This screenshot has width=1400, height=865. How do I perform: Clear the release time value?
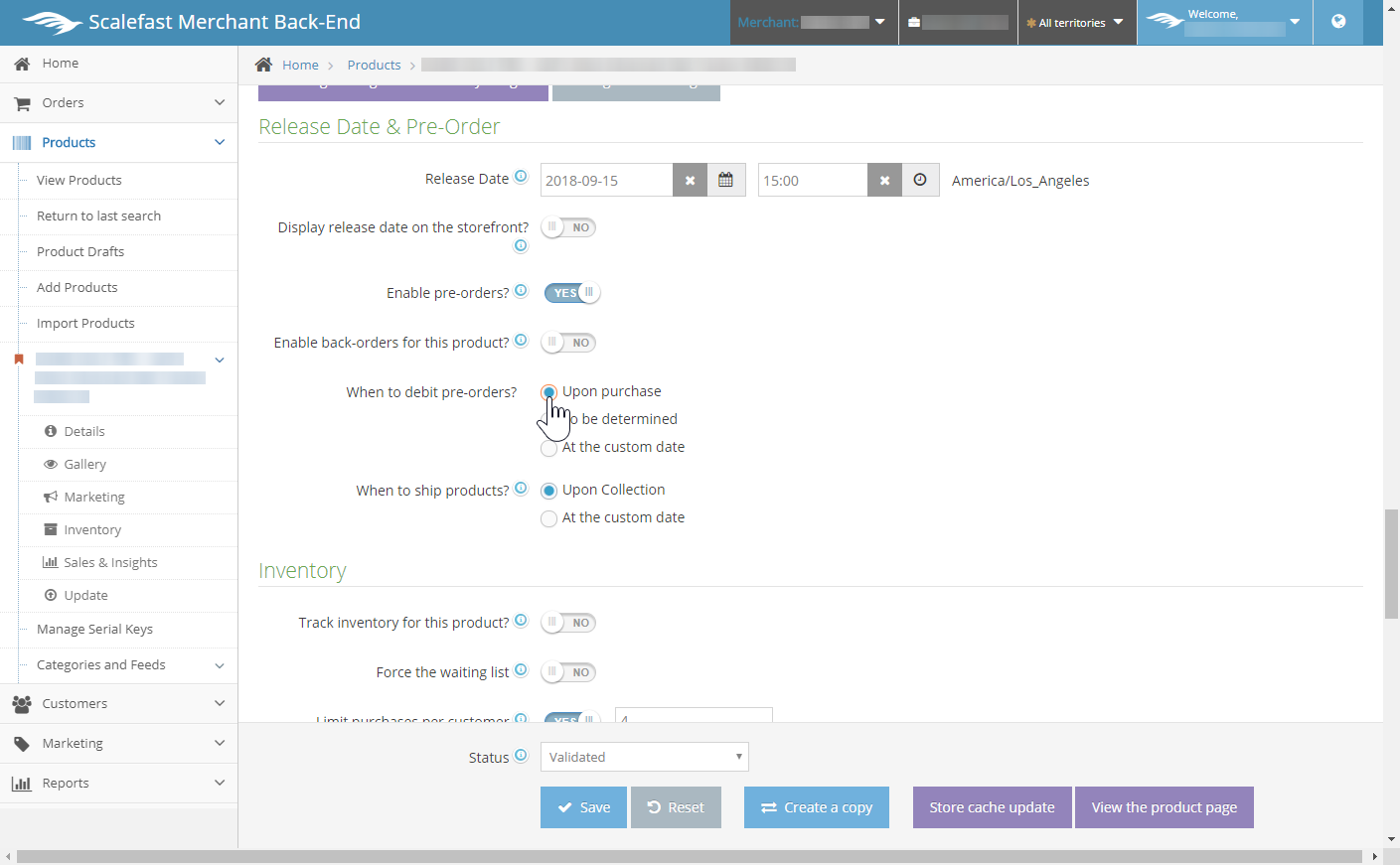[x=884, y=180]
